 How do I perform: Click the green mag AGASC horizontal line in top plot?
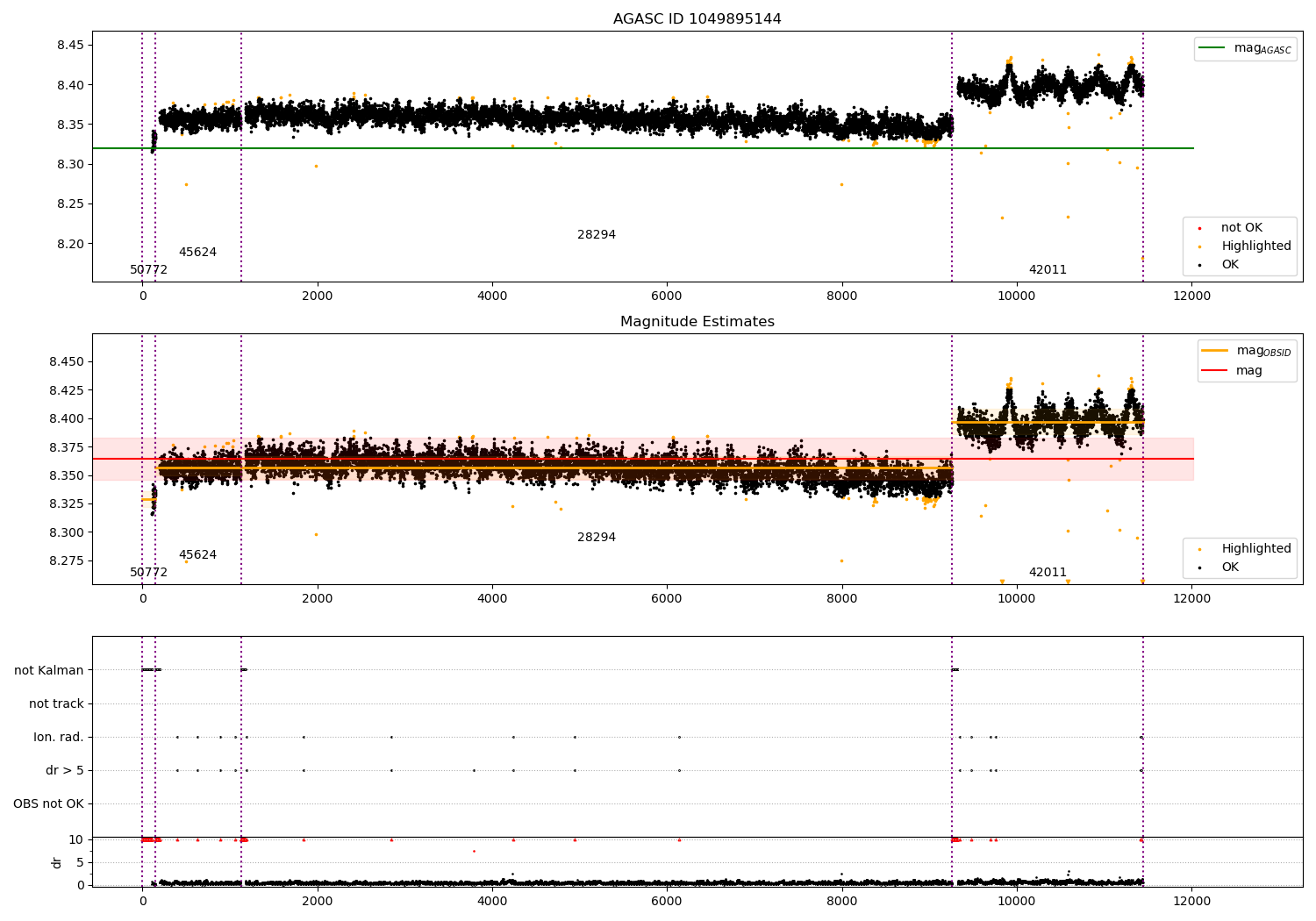(x=643, y=148)
